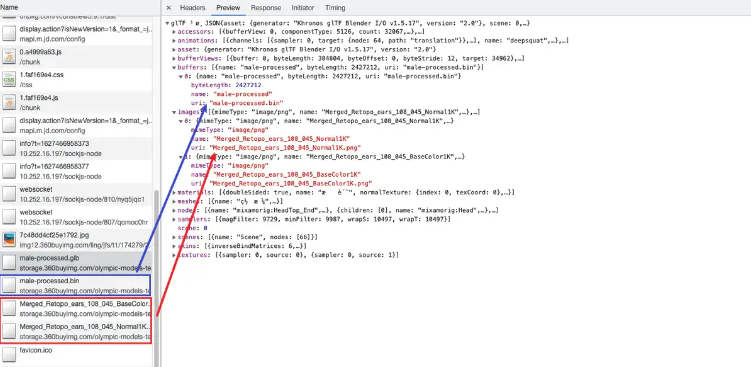Click the male-processed.bin file icon

coord(9,285)
